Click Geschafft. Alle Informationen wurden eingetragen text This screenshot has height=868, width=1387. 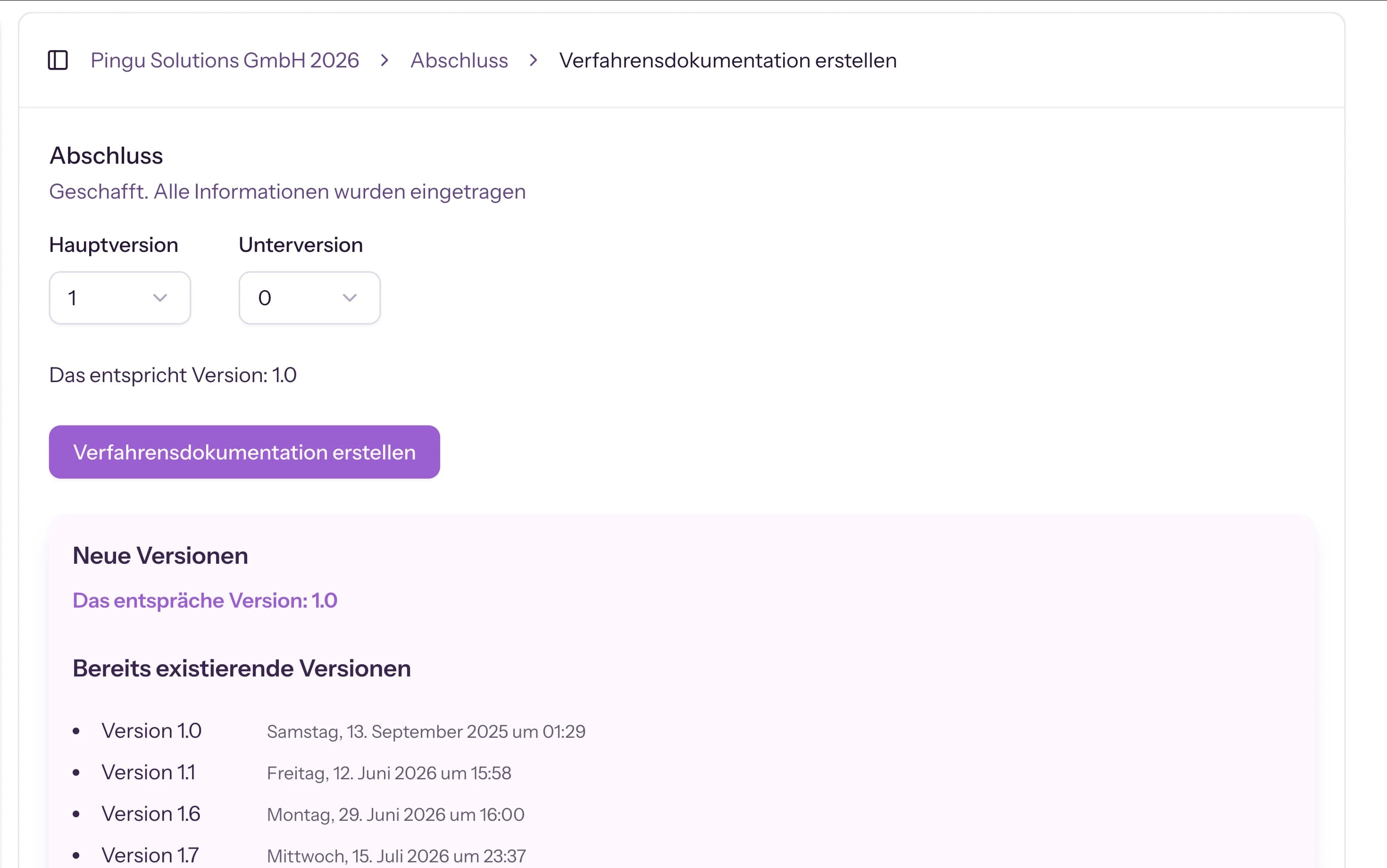[x=287, y=192]
